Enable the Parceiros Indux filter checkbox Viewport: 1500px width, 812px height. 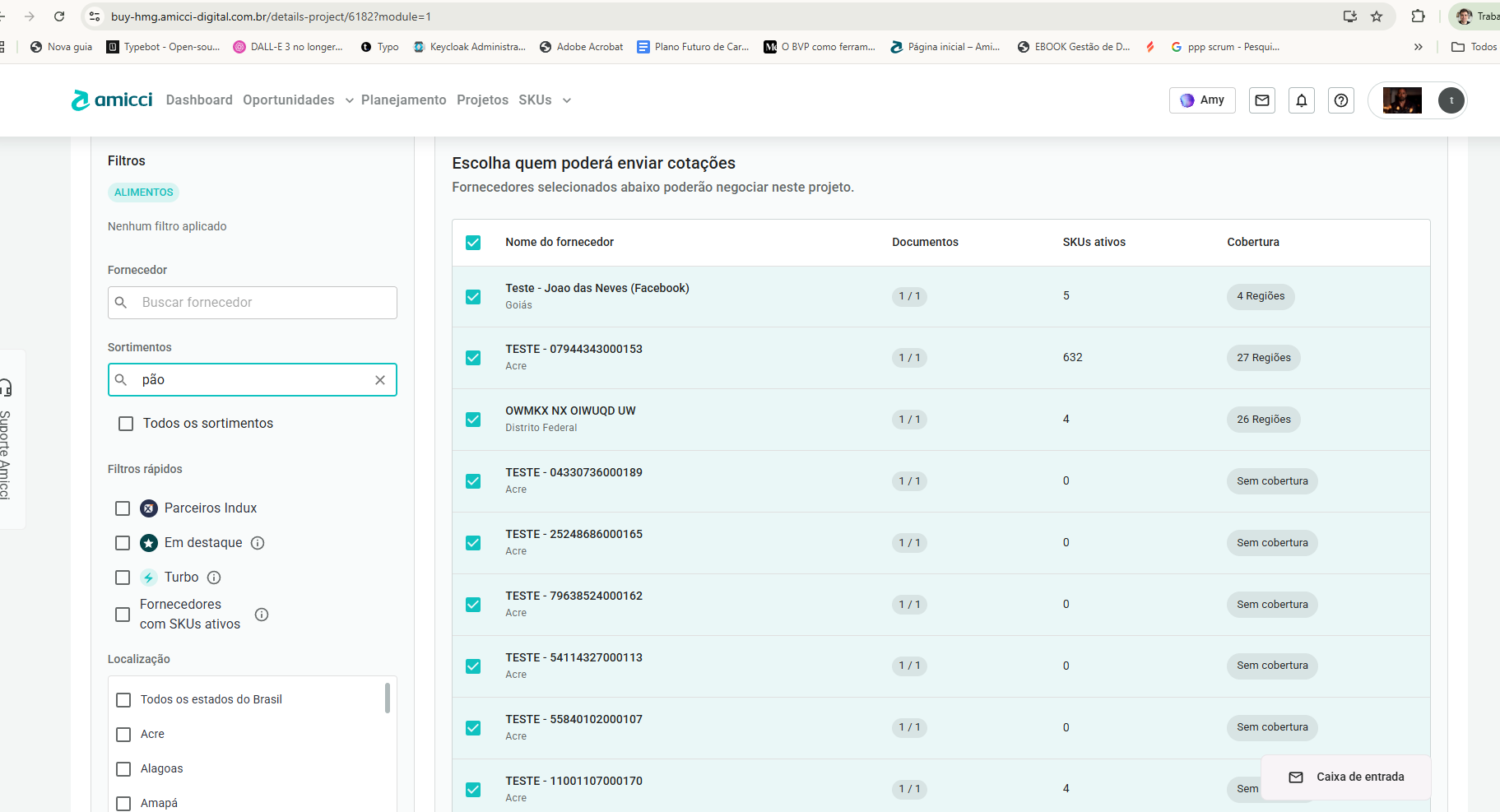(123, 508)
